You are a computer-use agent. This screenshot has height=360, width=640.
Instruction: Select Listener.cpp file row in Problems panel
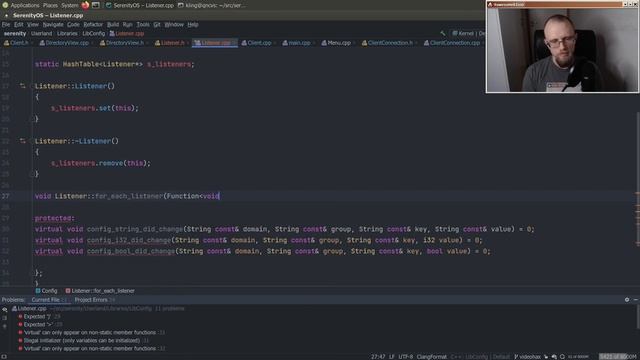pos(98,309)
